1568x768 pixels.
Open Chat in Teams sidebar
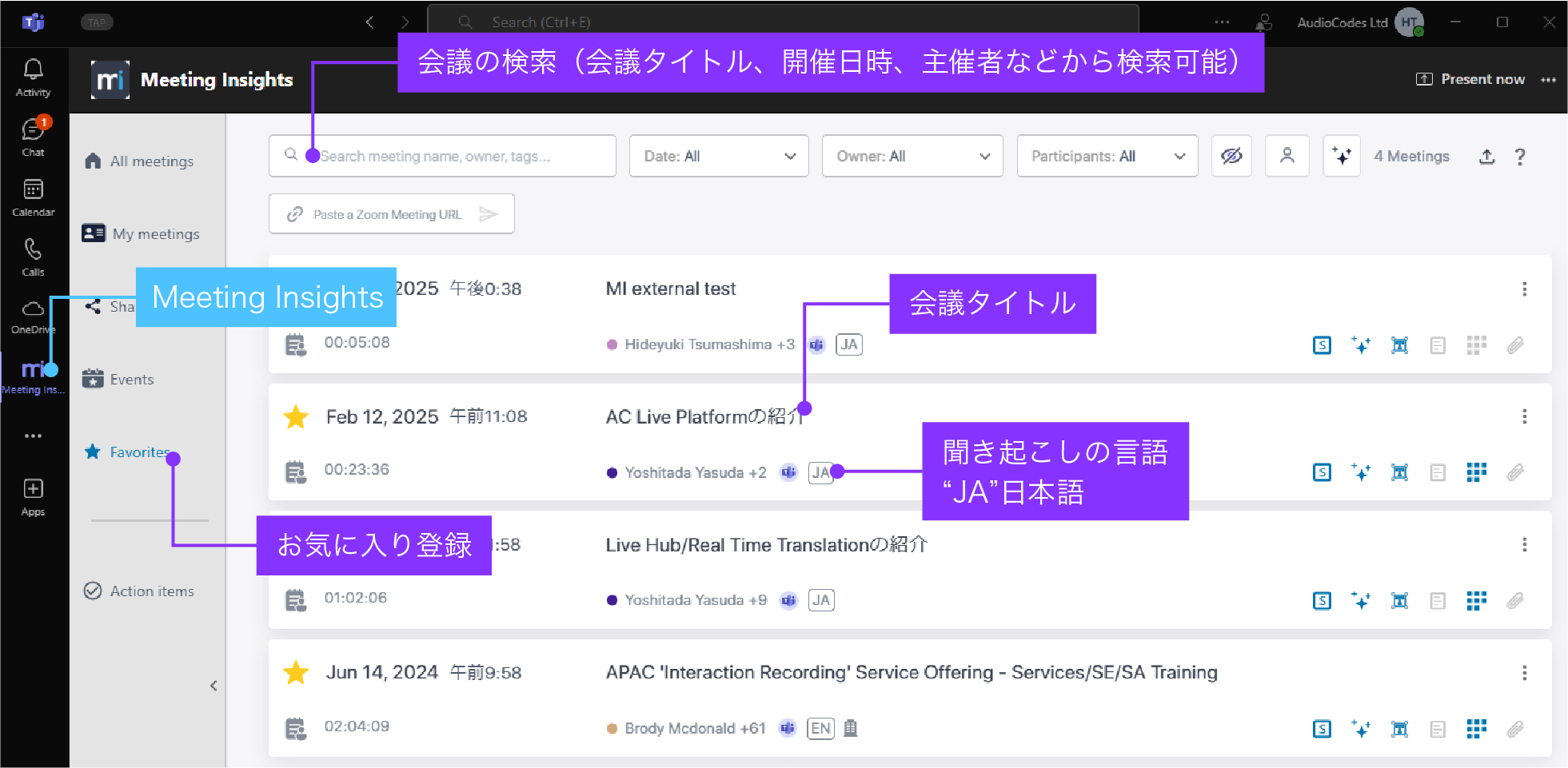33,137
